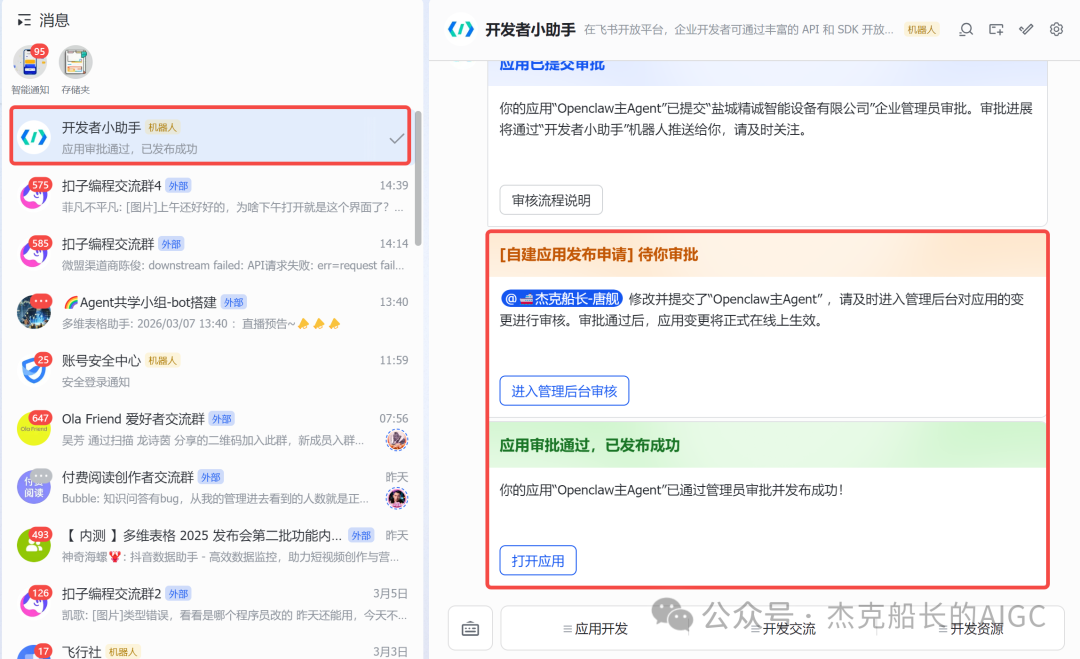The width and height of the screenshot is (1080, 659).
Task: Open Ola Friend 爱好者交流群 avatar
Action: point(34,428)
